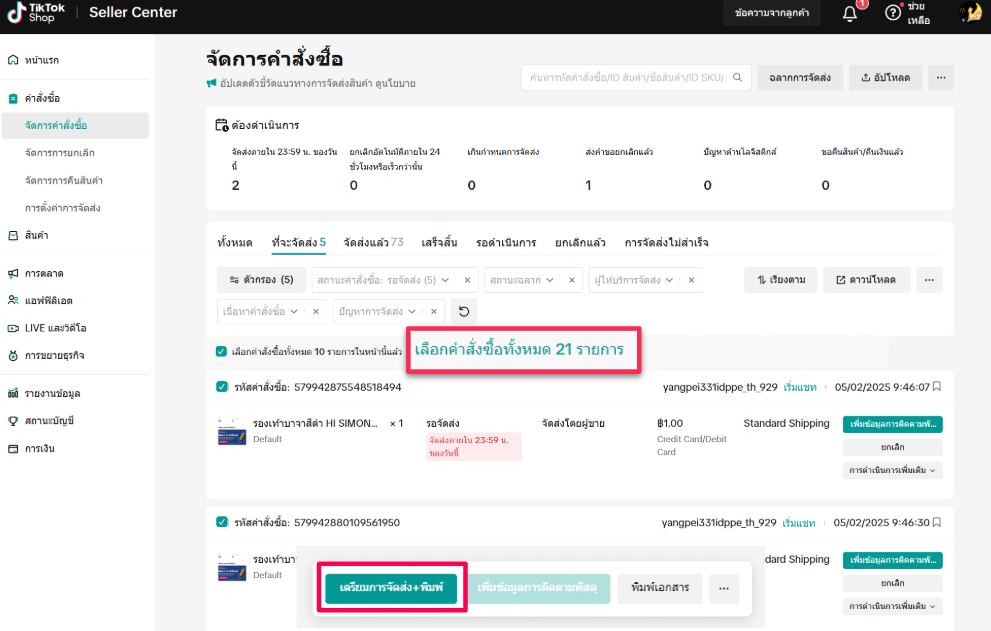Click เลือกคำสั่งซื้อทั้งหมด 21 รายการ link
Viewport: 991px width, 631px height.
519,350
